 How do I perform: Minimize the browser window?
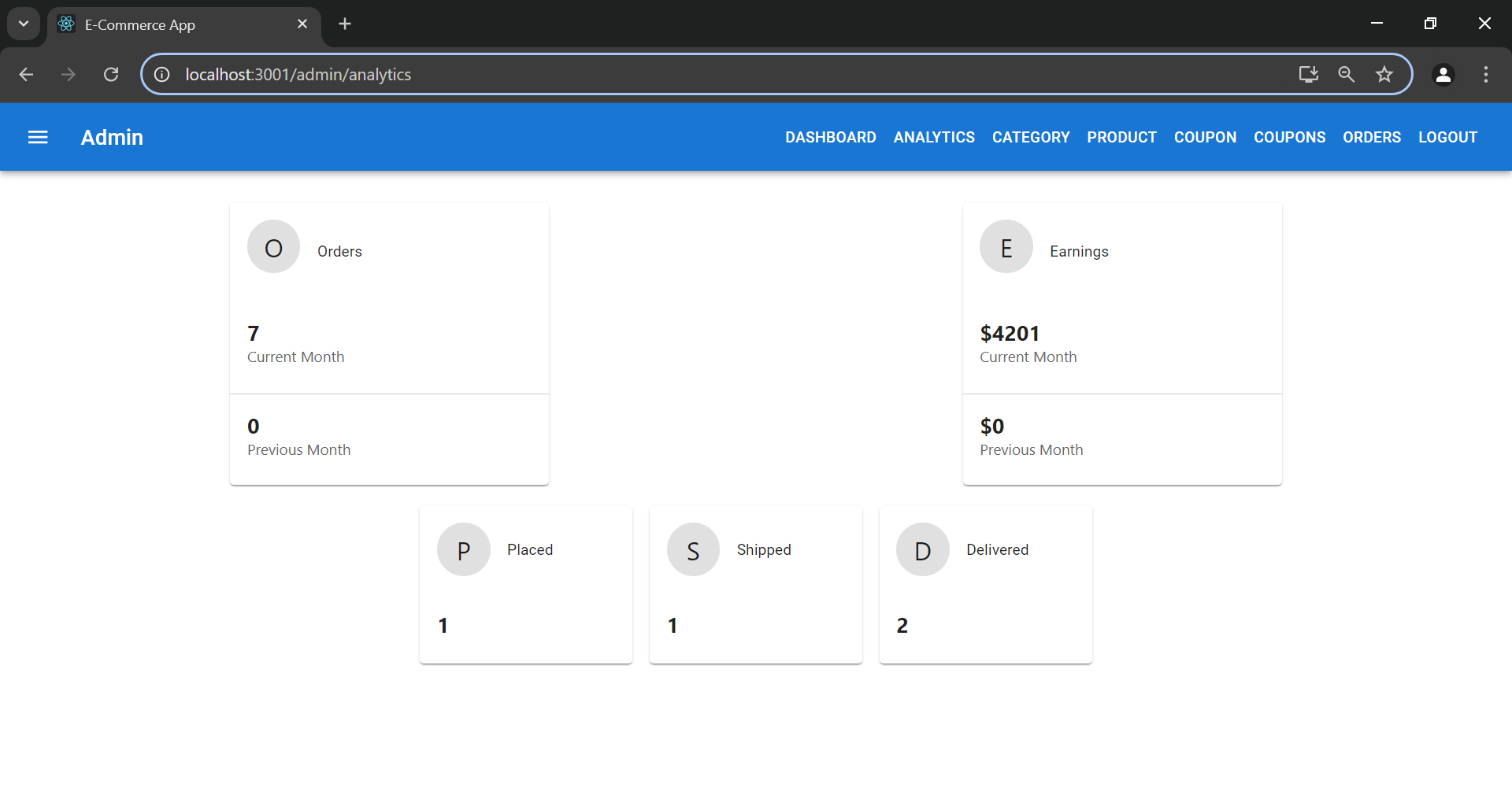(x=1377, y=24)
